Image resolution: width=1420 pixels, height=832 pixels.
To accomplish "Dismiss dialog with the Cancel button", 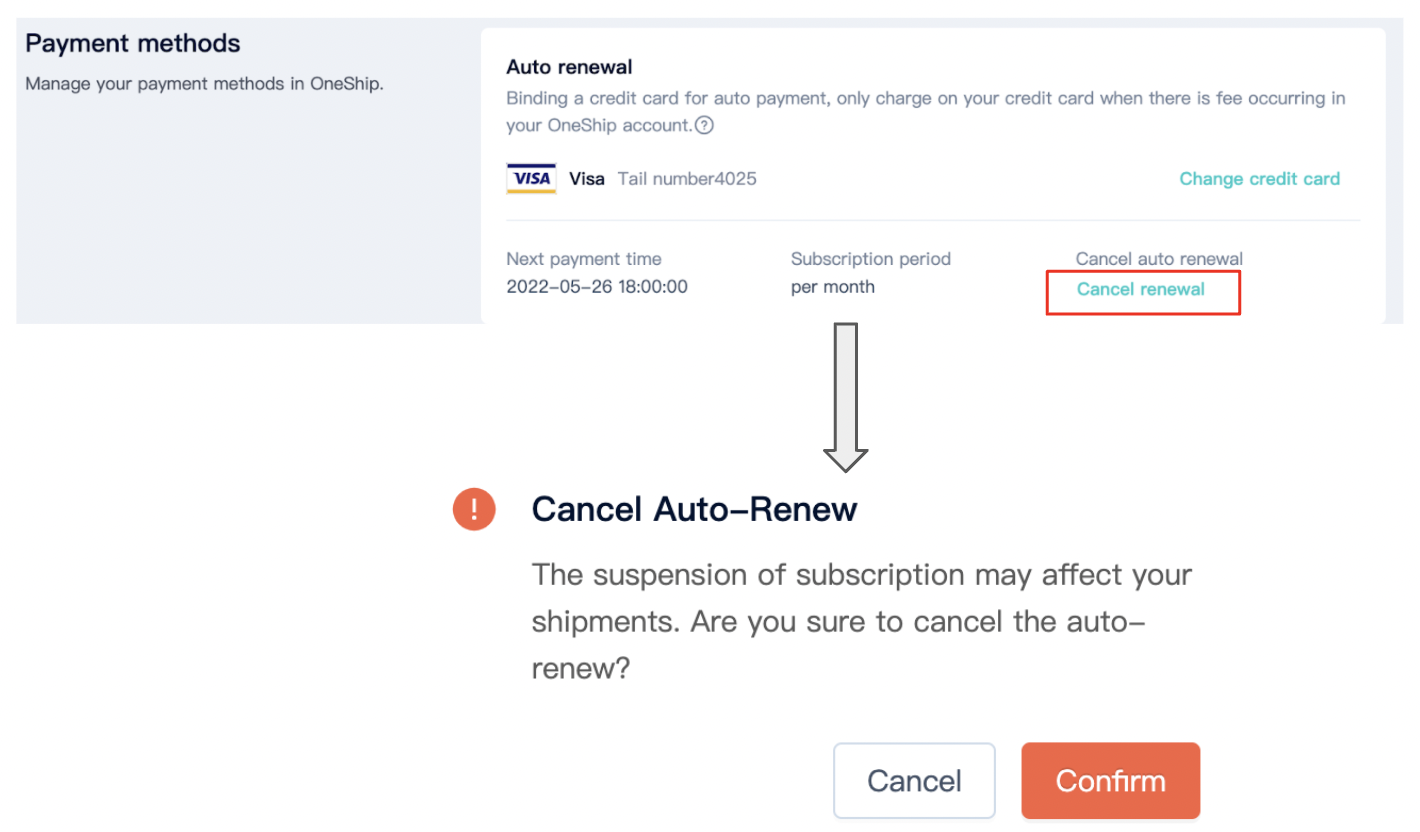I will tap(914, 781).
